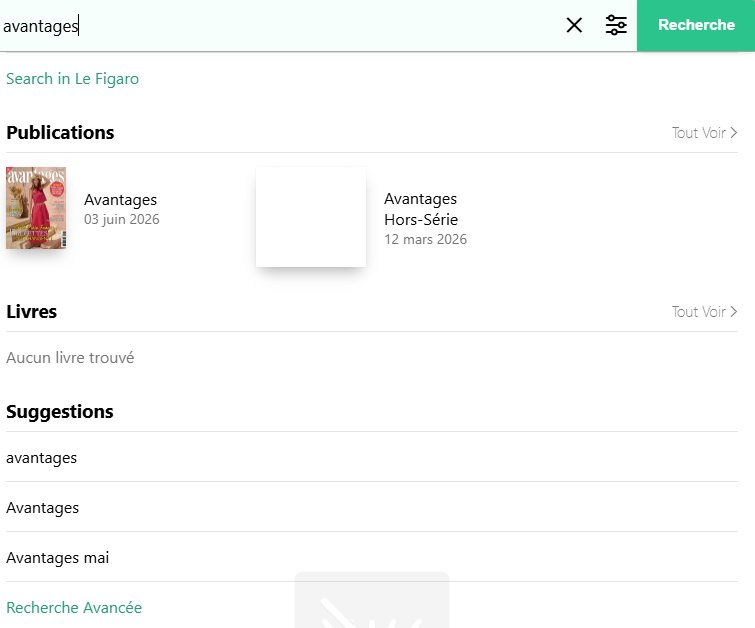
Task: Choose capitalized 'Avantages' suggestion
Action: tap(372, 508)
